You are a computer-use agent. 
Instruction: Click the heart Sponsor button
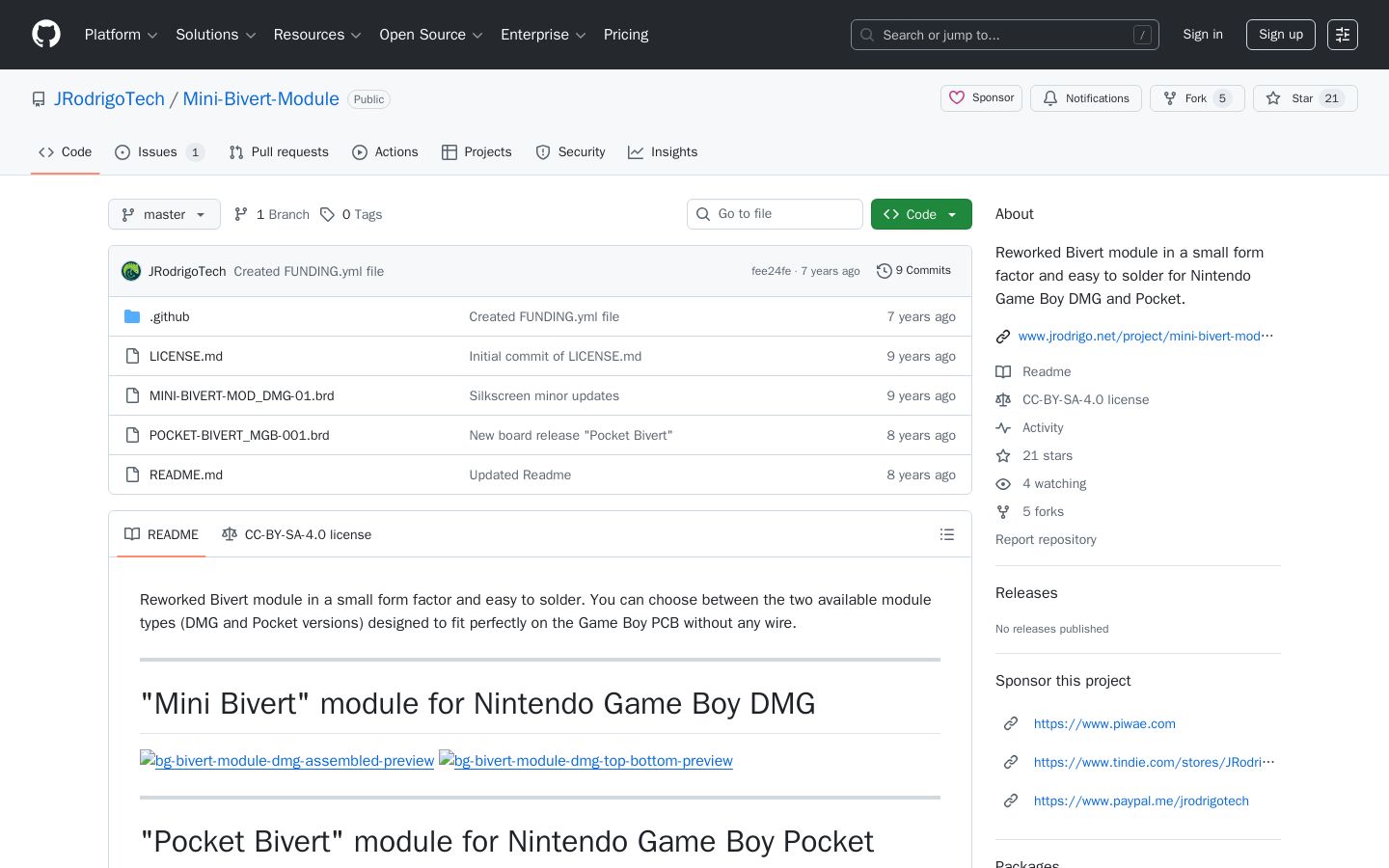pyautogui.click(x=981, y=98)
